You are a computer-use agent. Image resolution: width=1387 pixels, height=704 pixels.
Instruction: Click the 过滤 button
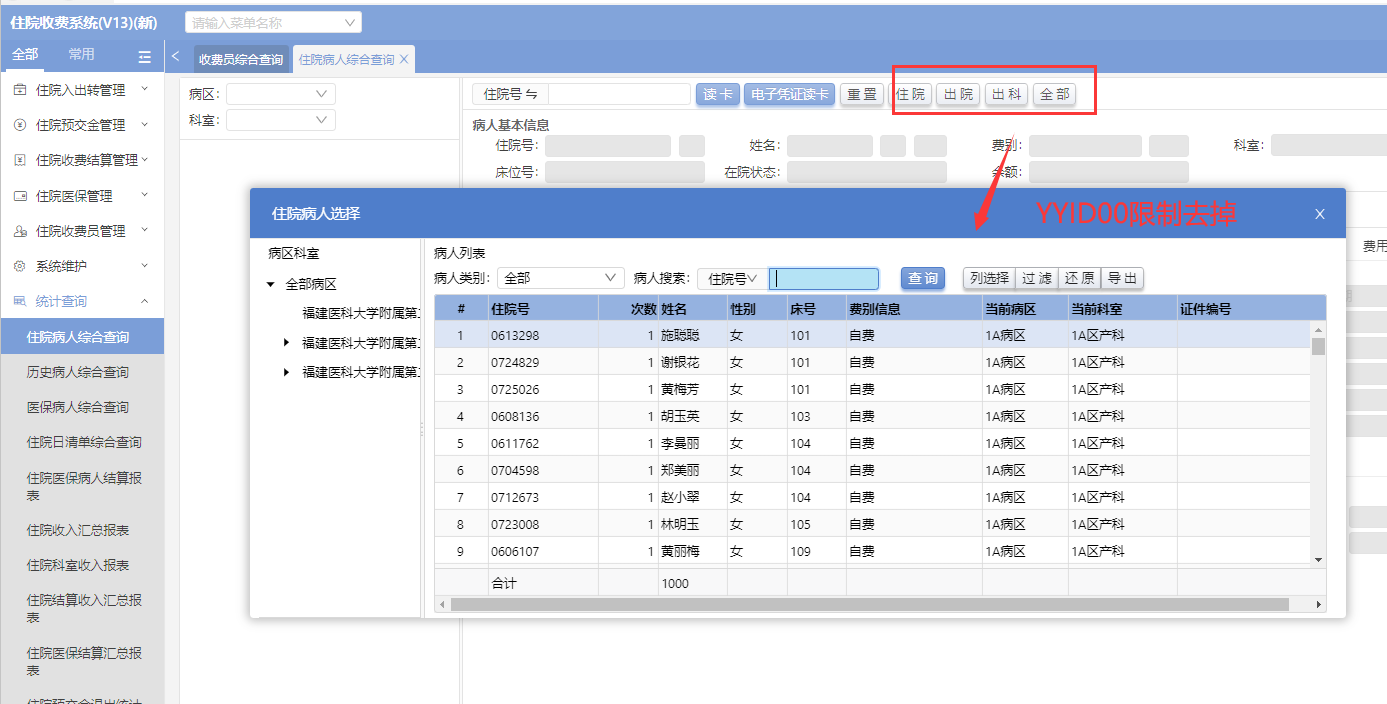(x=1037, y=279)
